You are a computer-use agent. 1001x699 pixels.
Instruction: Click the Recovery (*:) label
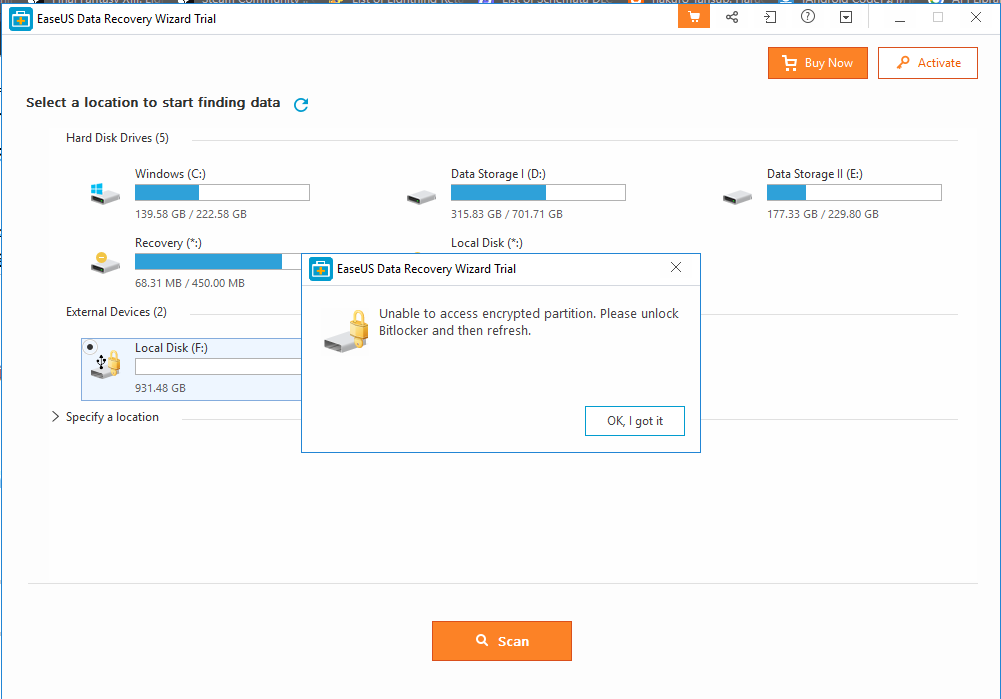tap(169, 243)
